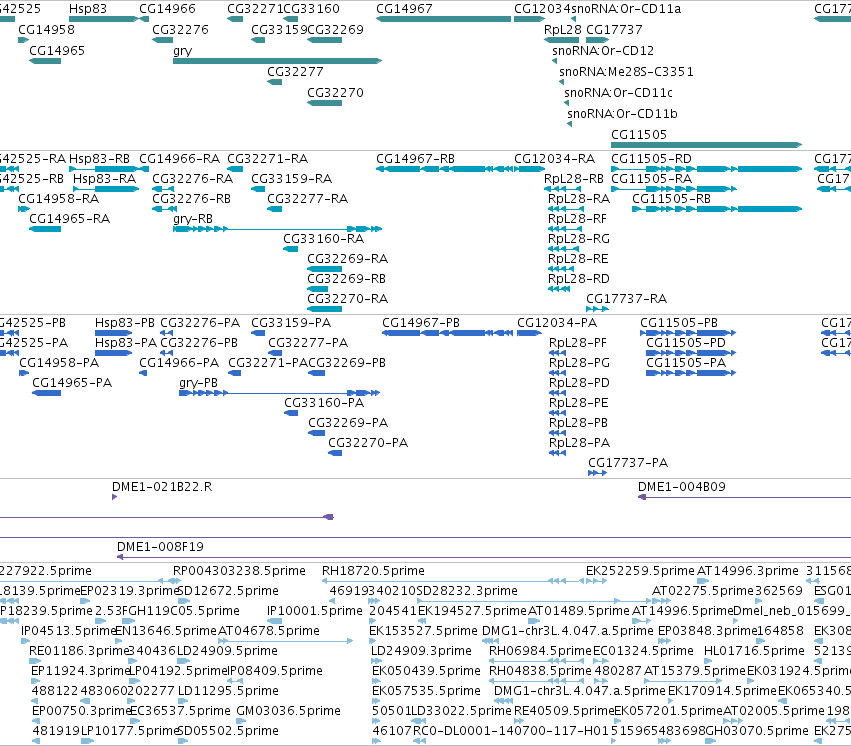Screen dimensions: 851x746
Task: Click the CG11505-PD protein label
Action: click(686, 343)
